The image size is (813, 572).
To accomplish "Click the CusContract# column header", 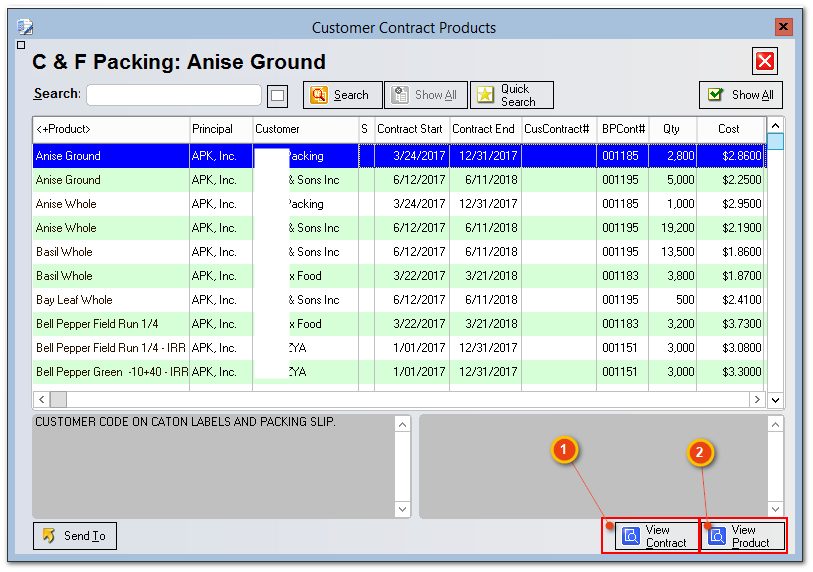I will click(559, 129).
